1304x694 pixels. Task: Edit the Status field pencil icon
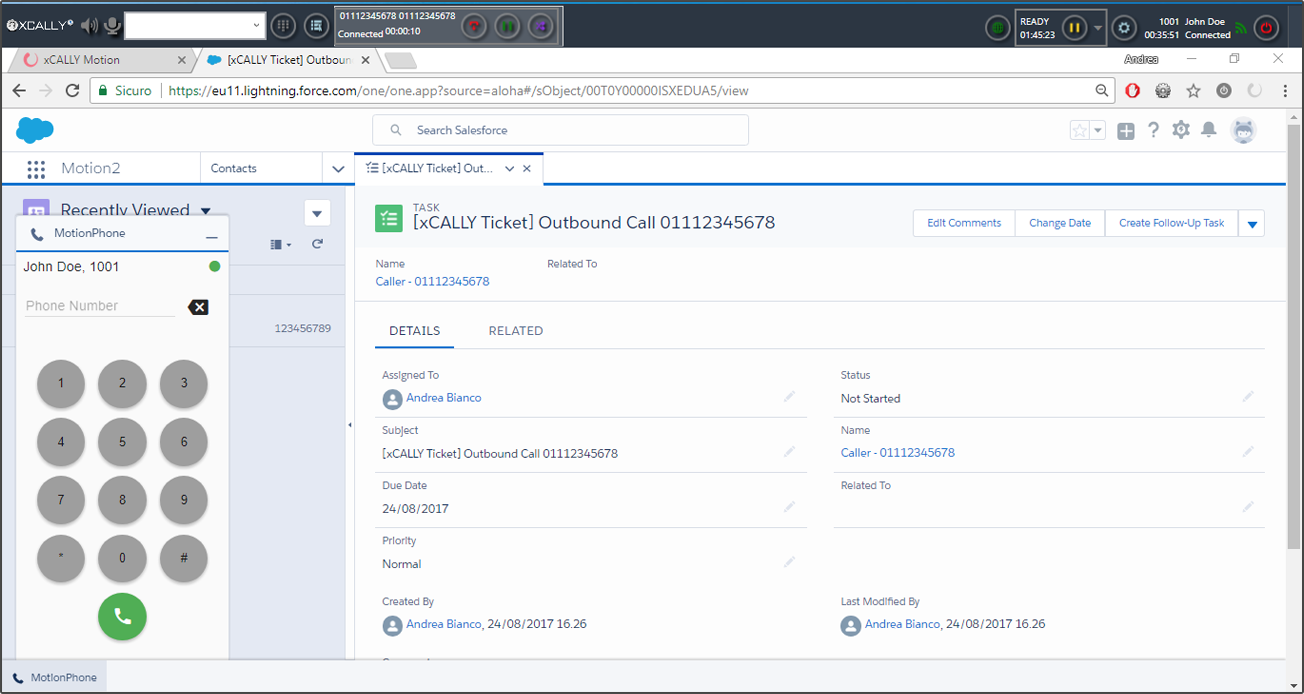pos(1248,397)
